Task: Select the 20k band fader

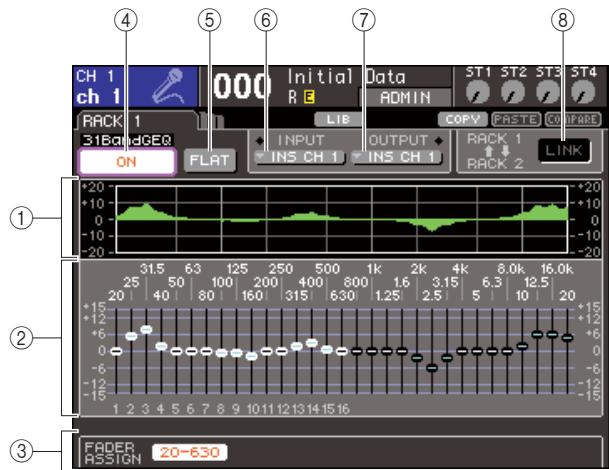Action: tap(567, 338)
